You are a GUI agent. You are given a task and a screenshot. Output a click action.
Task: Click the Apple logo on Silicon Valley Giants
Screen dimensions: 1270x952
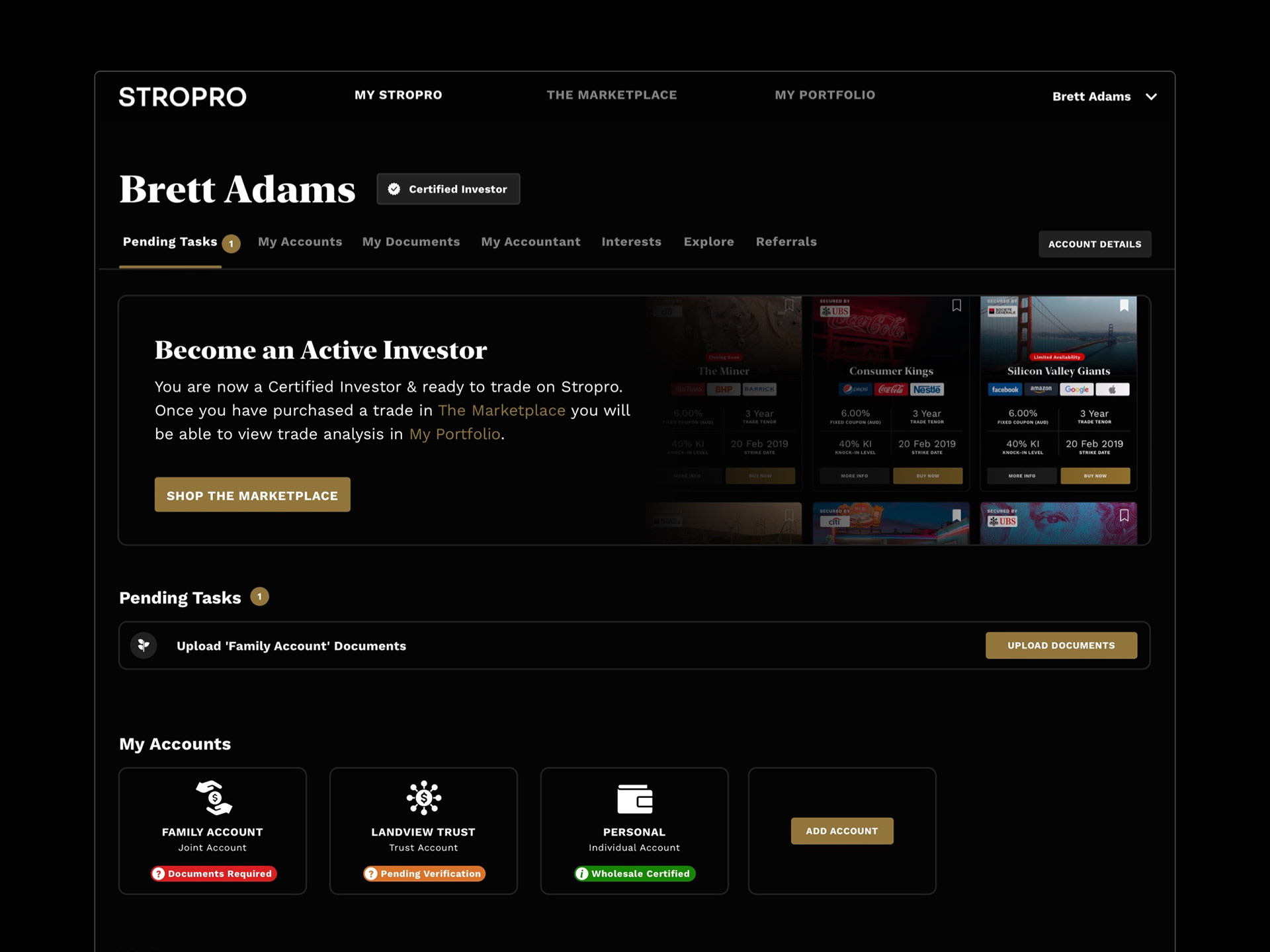(x=1113, y=389)
